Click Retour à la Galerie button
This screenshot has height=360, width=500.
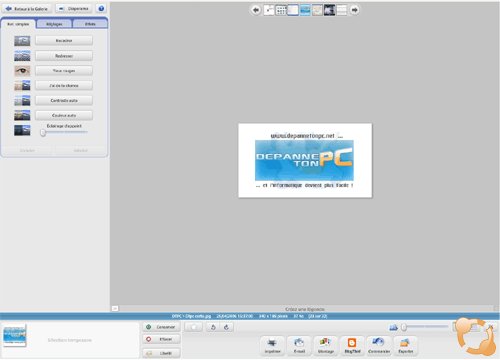tap(27, 9)
